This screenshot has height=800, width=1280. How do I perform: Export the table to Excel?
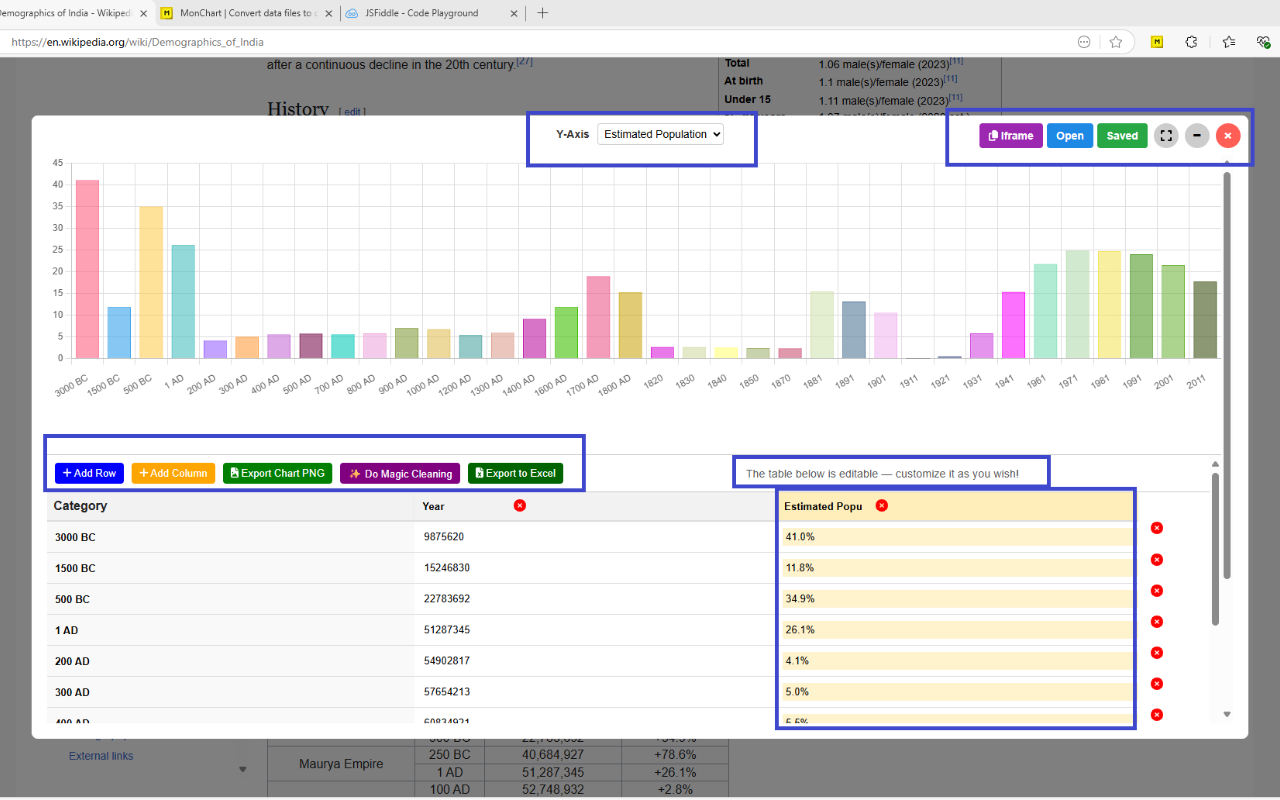pos(515,473)
